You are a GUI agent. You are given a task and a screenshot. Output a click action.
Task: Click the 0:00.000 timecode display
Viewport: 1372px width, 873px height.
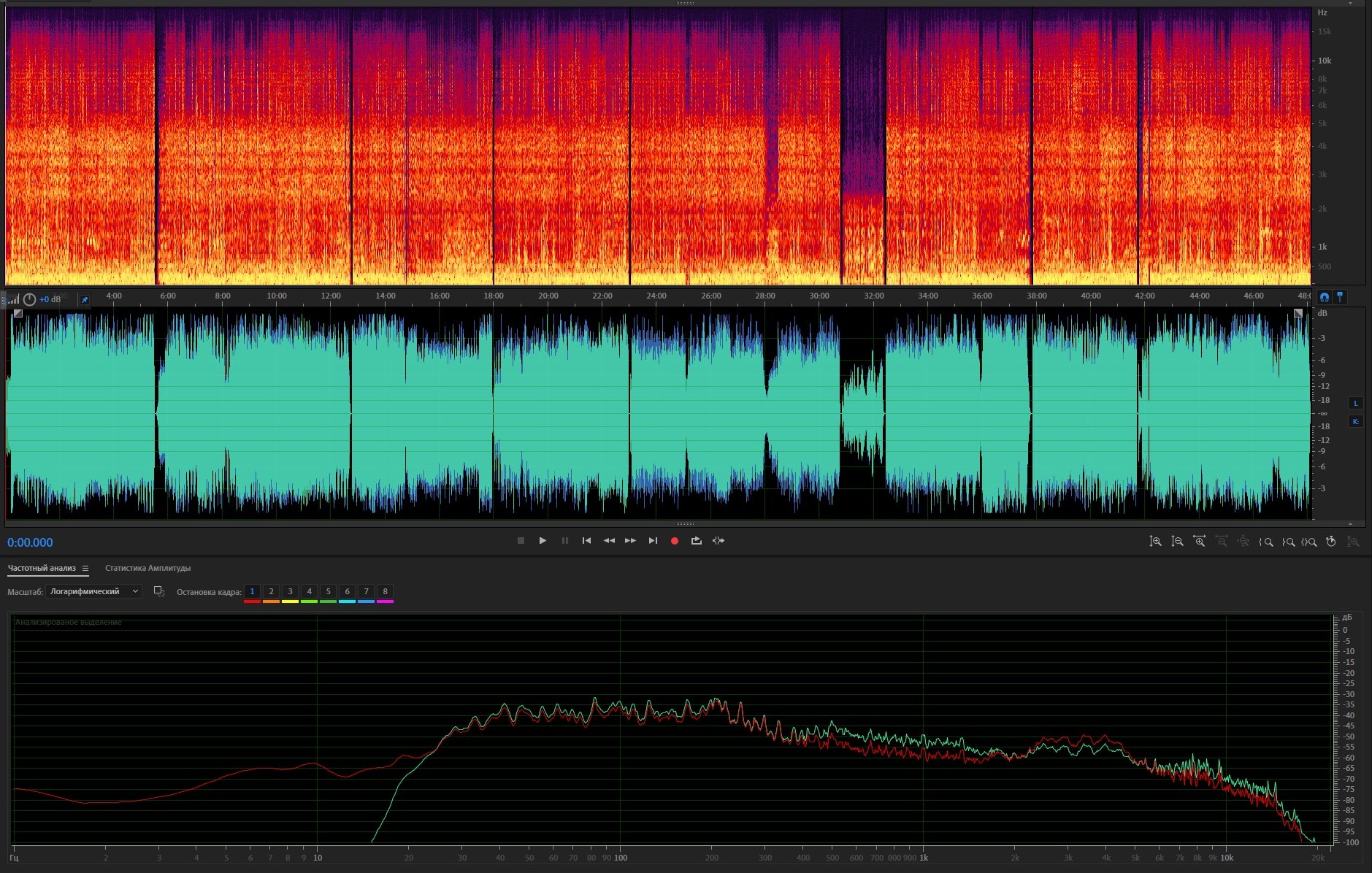click(30, 542)
